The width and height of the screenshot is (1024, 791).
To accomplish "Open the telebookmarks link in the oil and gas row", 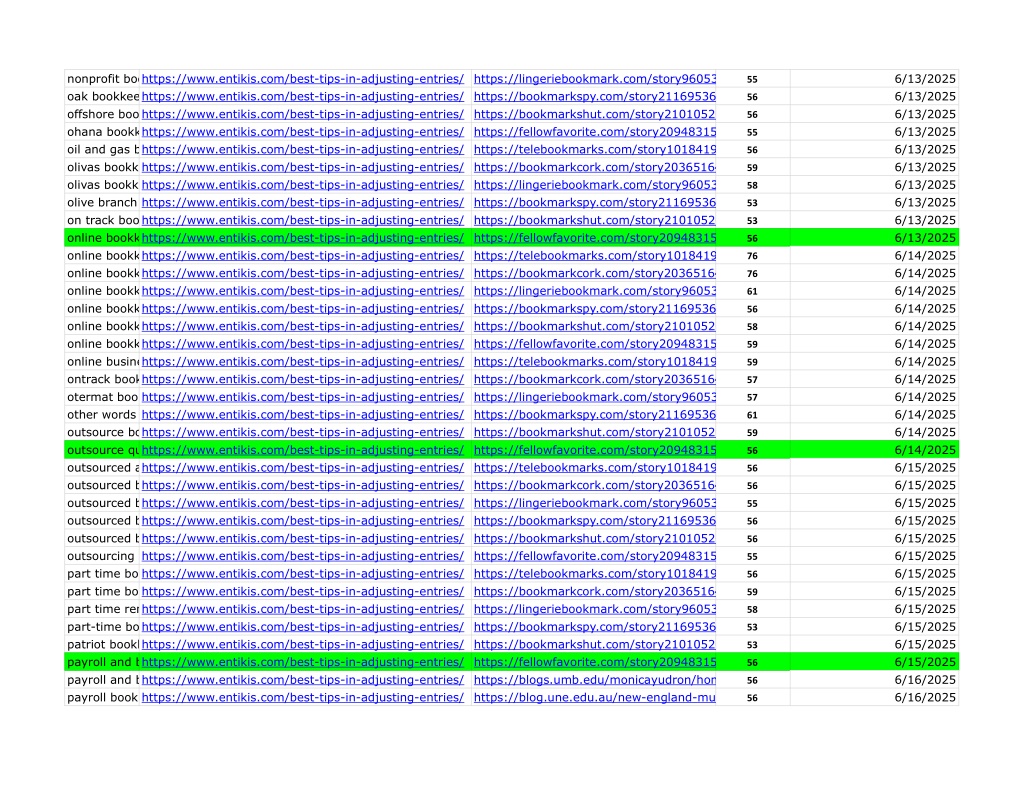I will tap(594, 150).
